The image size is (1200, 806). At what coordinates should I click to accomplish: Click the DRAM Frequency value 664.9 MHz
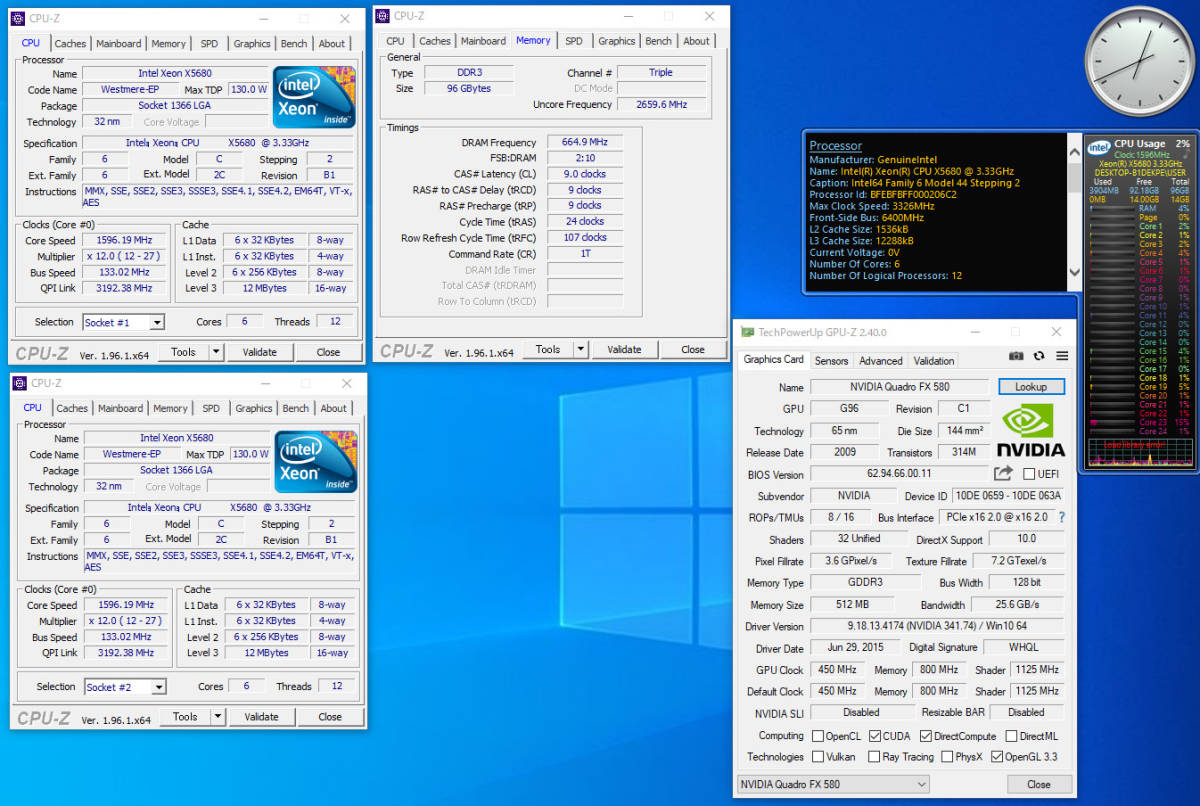(583, 143)
